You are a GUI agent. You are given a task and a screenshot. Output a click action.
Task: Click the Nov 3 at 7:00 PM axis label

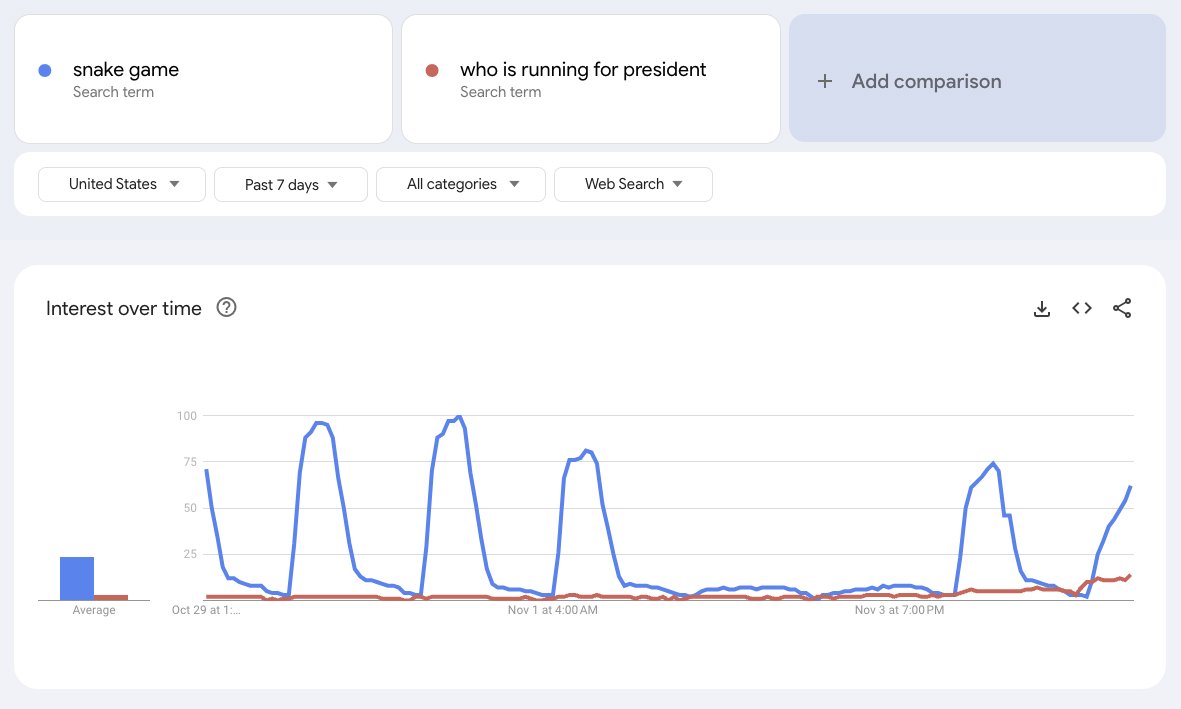point(899,610)
